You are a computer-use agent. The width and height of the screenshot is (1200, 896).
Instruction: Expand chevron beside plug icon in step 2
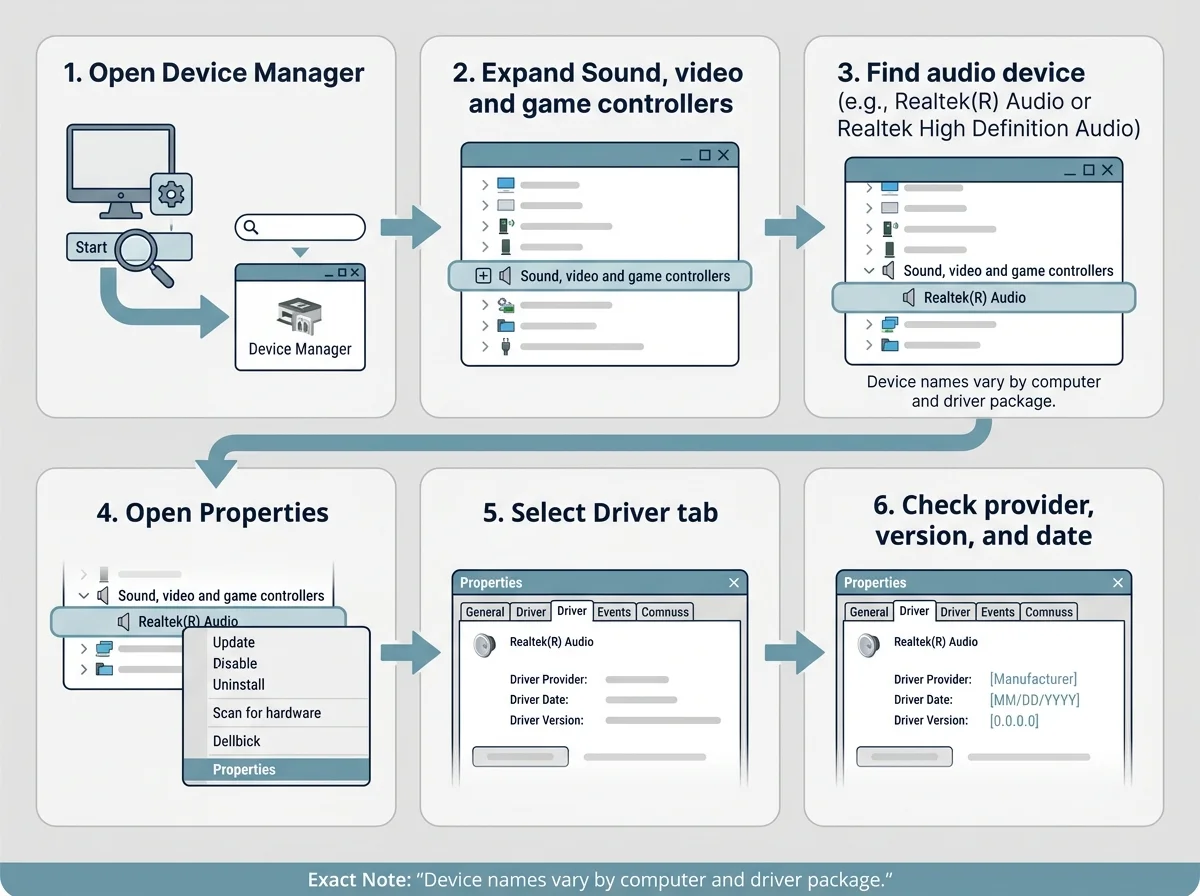point(484,346)
